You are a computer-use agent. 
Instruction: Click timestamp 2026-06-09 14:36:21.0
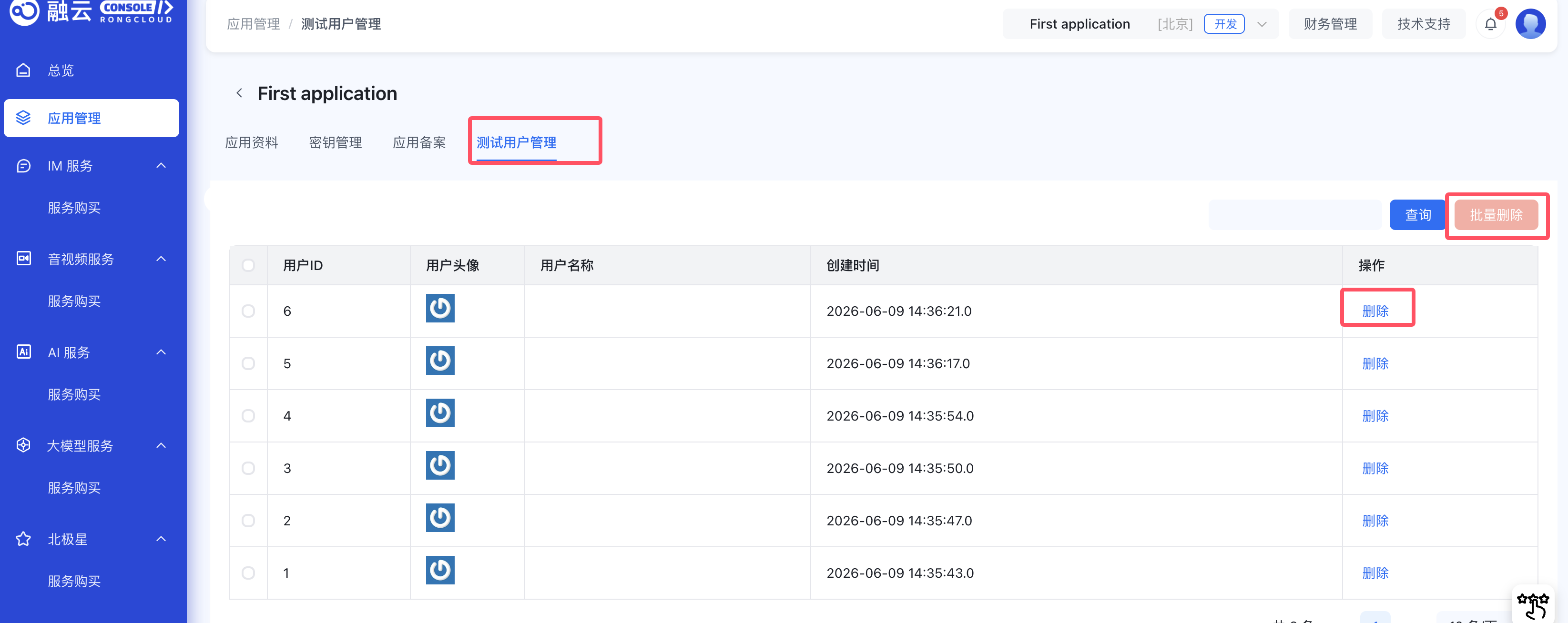(899, 311)
